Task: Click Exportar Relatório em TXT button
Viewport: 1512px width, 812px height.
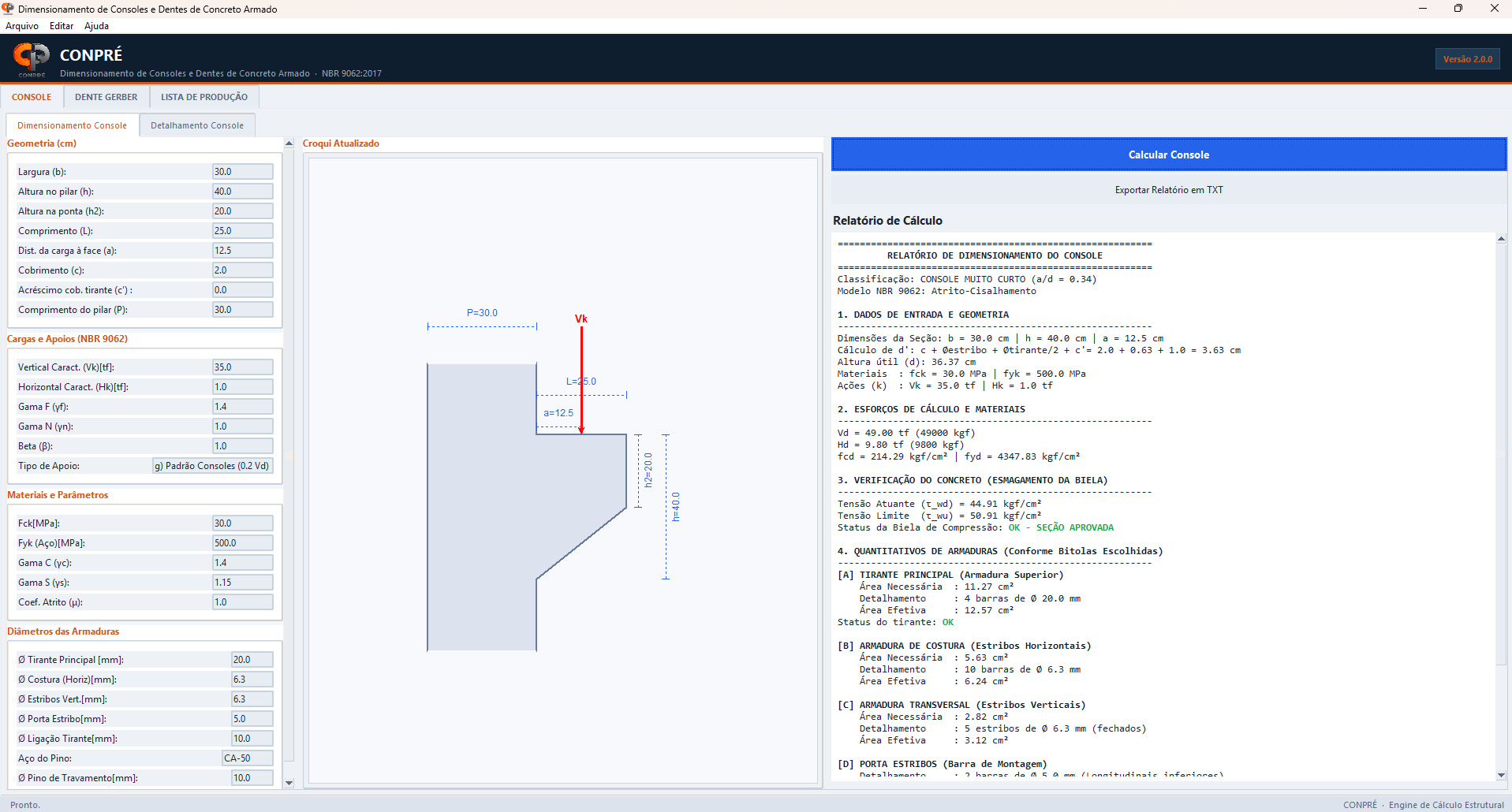Action: pos(1169,190)
